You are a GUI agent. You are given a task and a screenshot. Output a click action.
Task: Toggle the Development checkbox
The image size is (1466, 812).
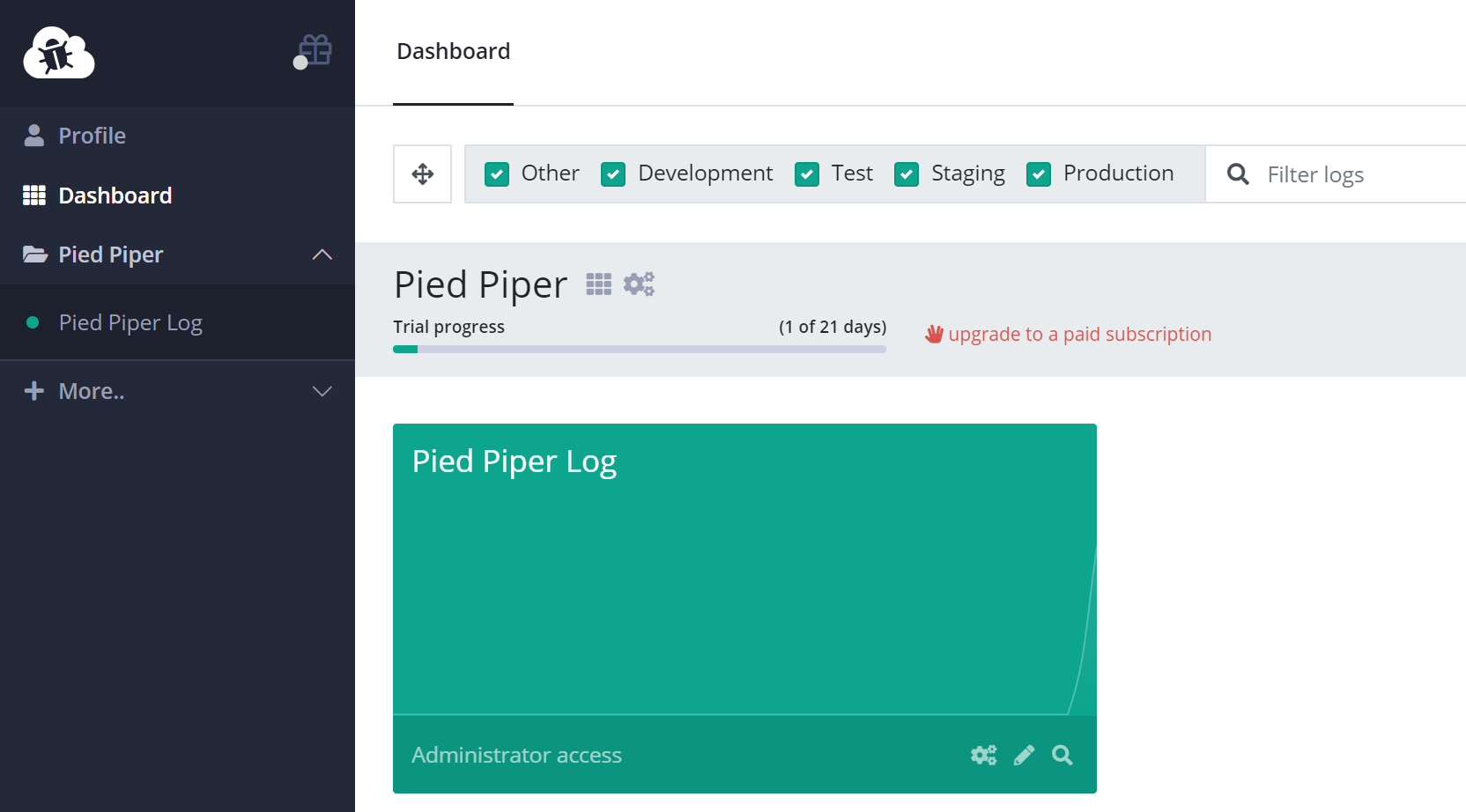click(x=613, y=174)
